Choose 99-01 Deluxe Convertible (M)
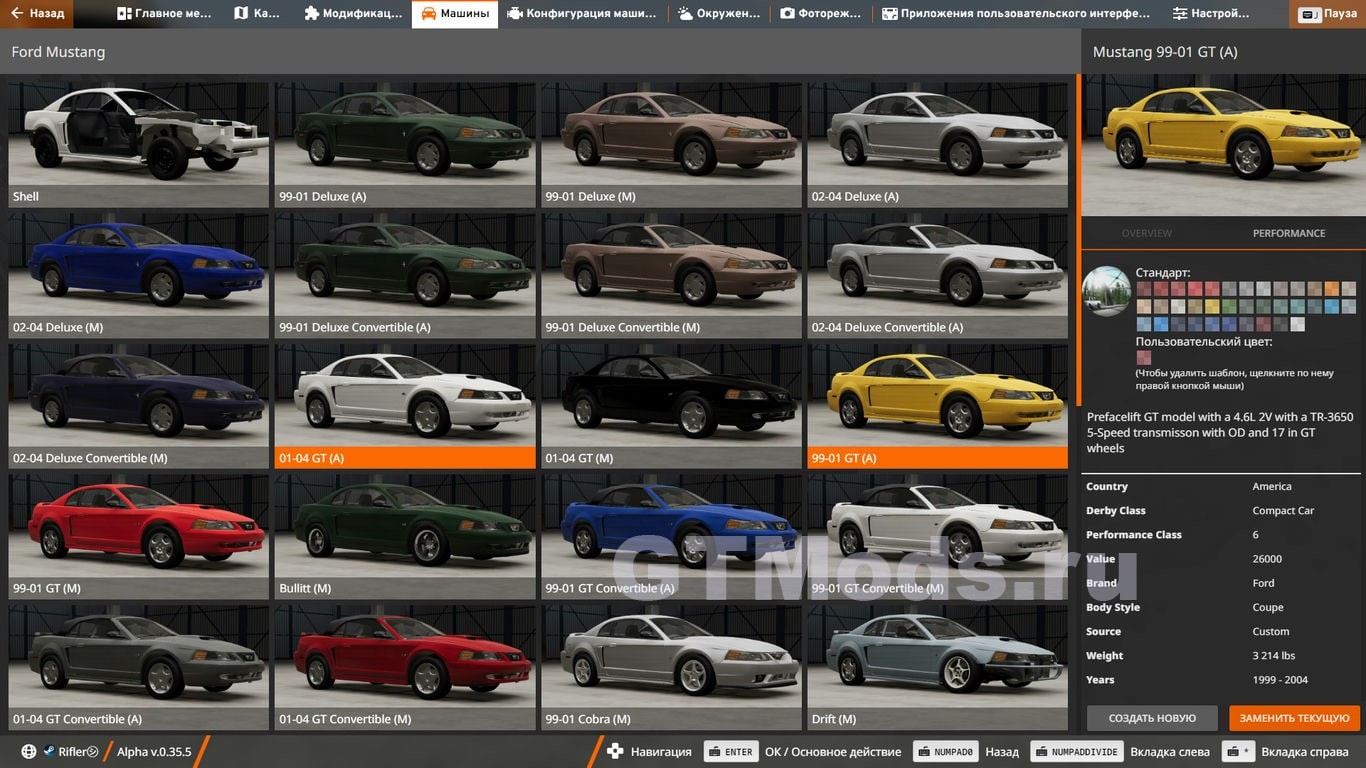The image size is (1366, 768). tap(671, 275)
